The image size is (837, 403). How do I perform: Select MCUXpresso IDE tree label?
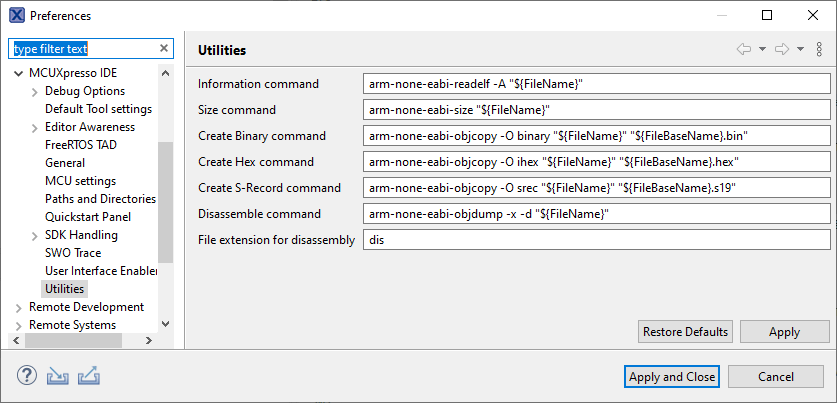(x=73, y=73)
